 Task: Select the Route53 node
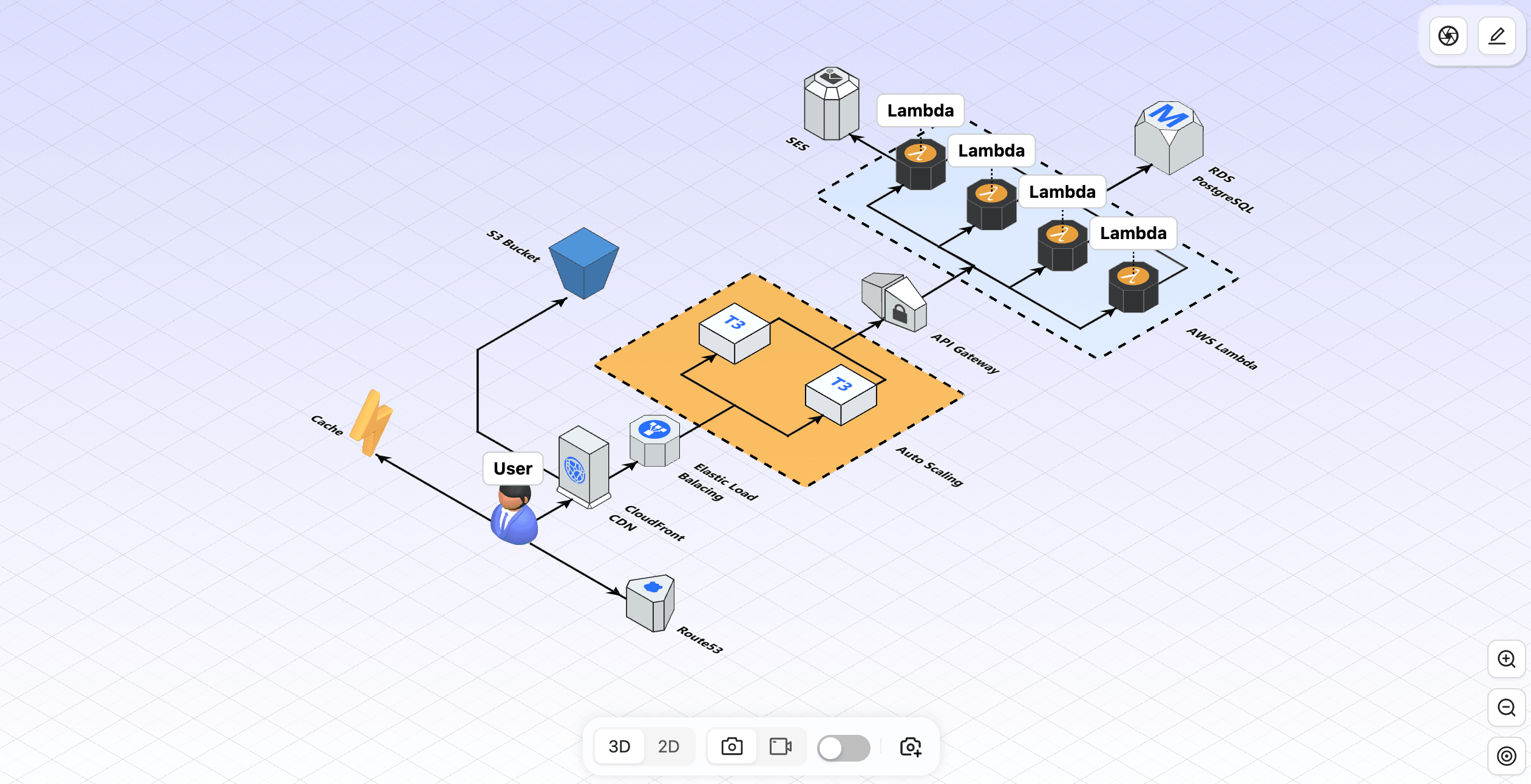(650, 604)
